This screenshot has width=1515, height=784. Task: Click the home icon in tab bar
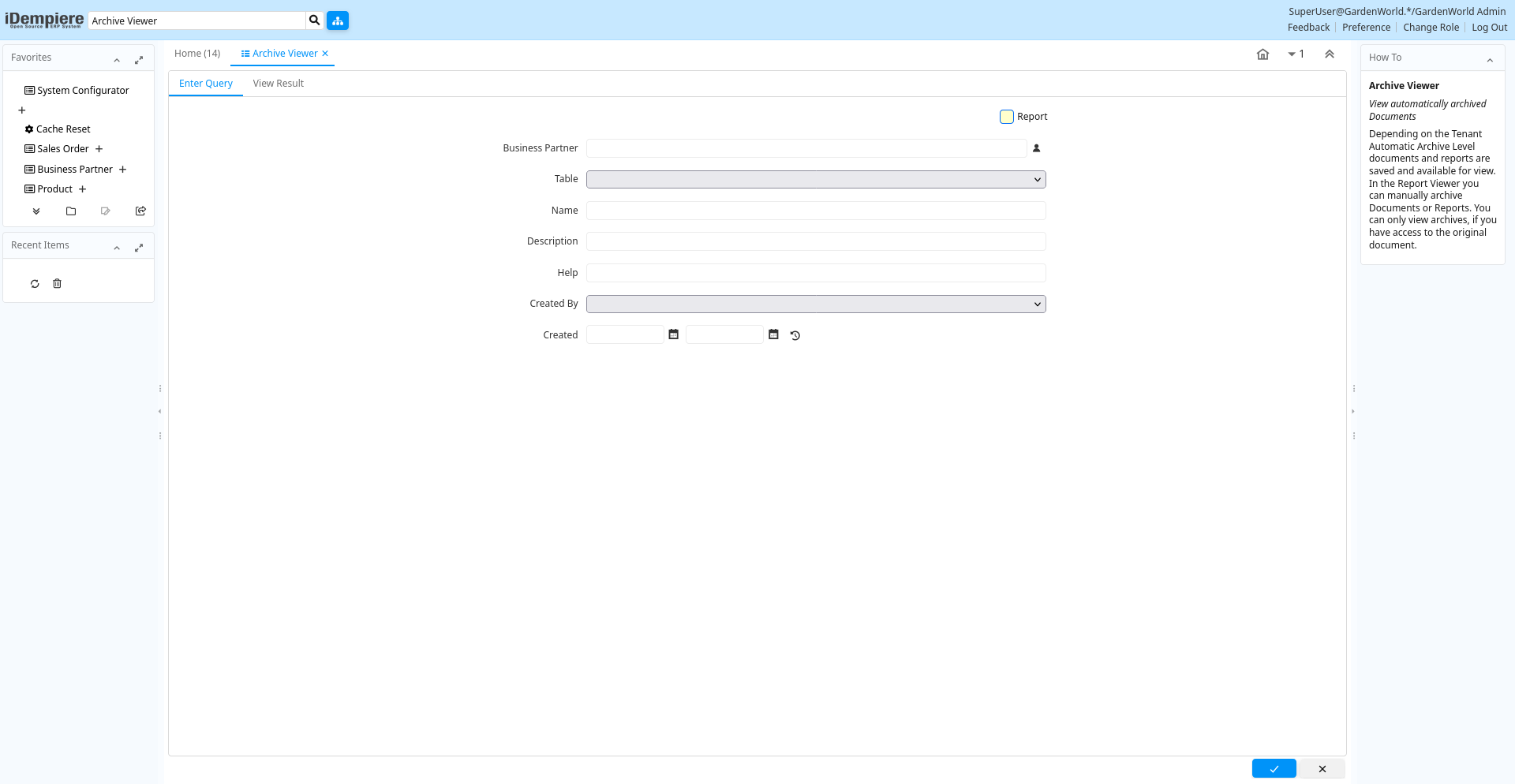point(1262,54)
